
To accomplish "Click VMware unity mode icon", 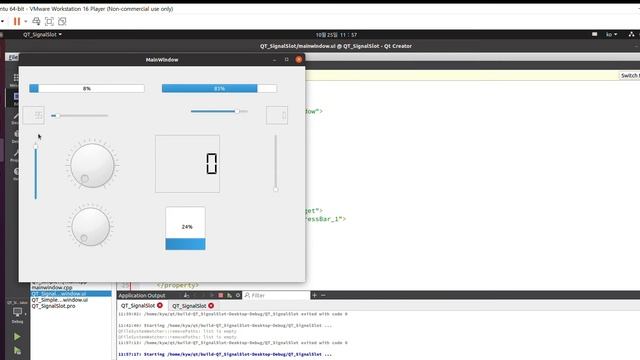I will [x=62, y=21].
